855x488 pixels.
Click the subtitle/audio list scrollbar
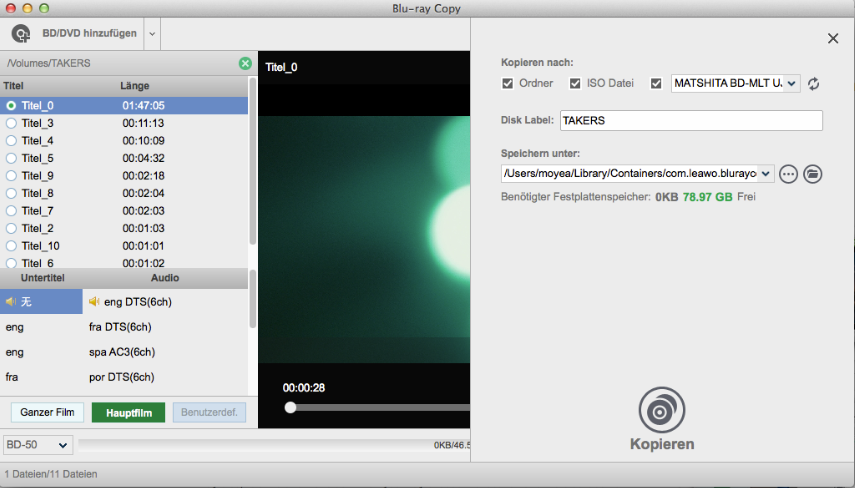(252, 299)
